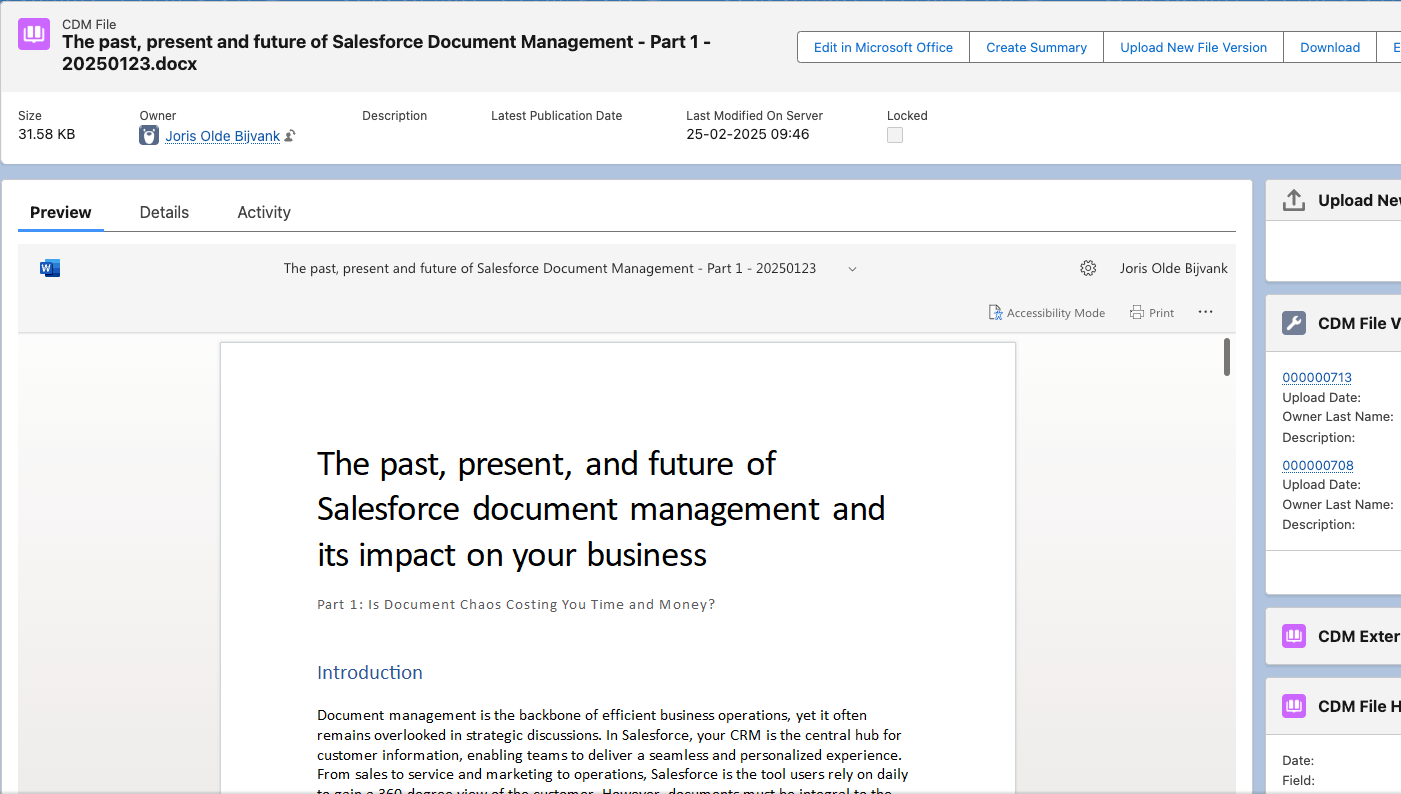
Task: Open preview settings gear icon
Action: [1088, 268]
